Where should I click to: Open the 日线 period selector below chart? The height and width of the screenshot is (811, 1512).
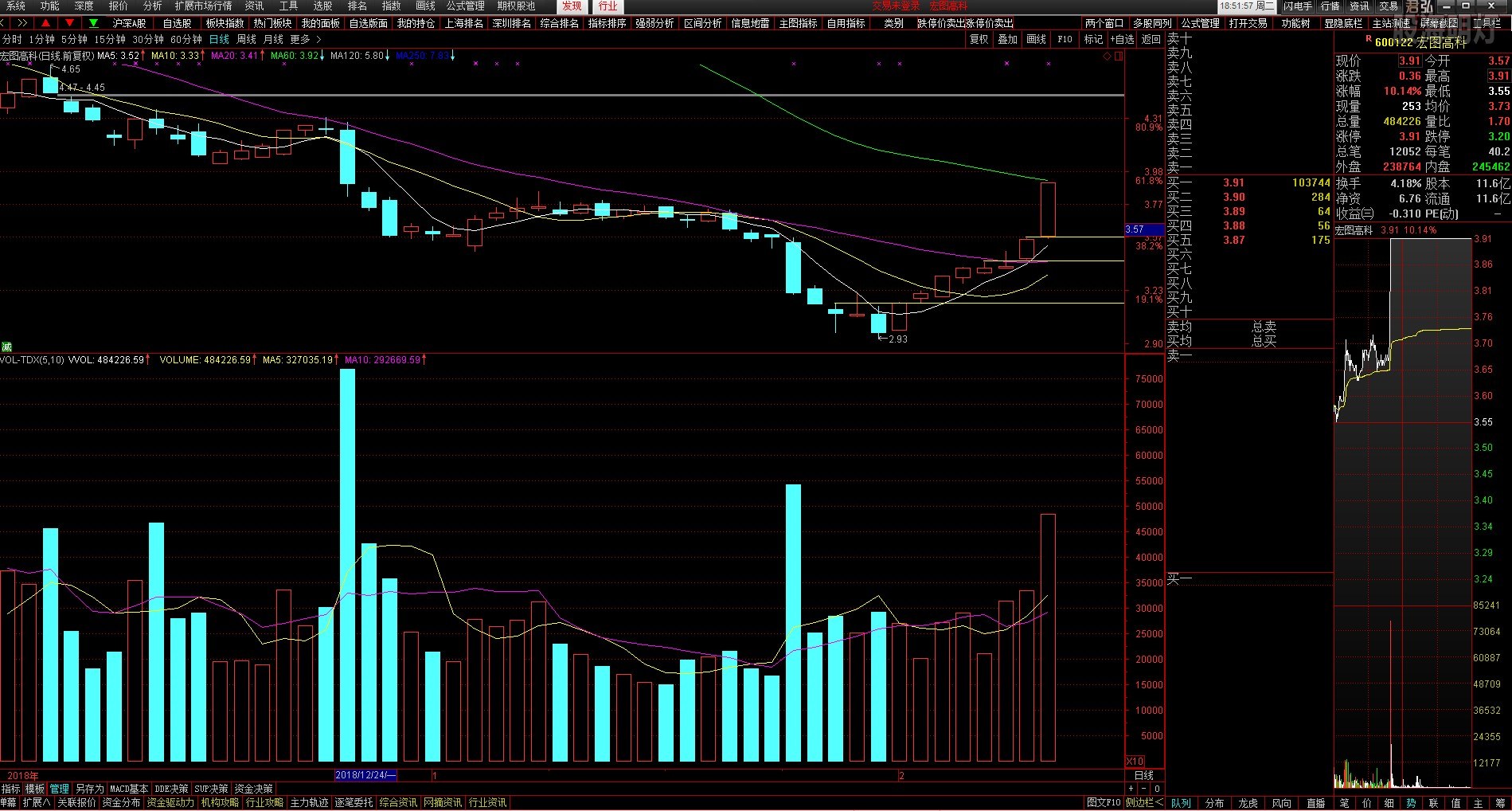(x=1143, y=776)
